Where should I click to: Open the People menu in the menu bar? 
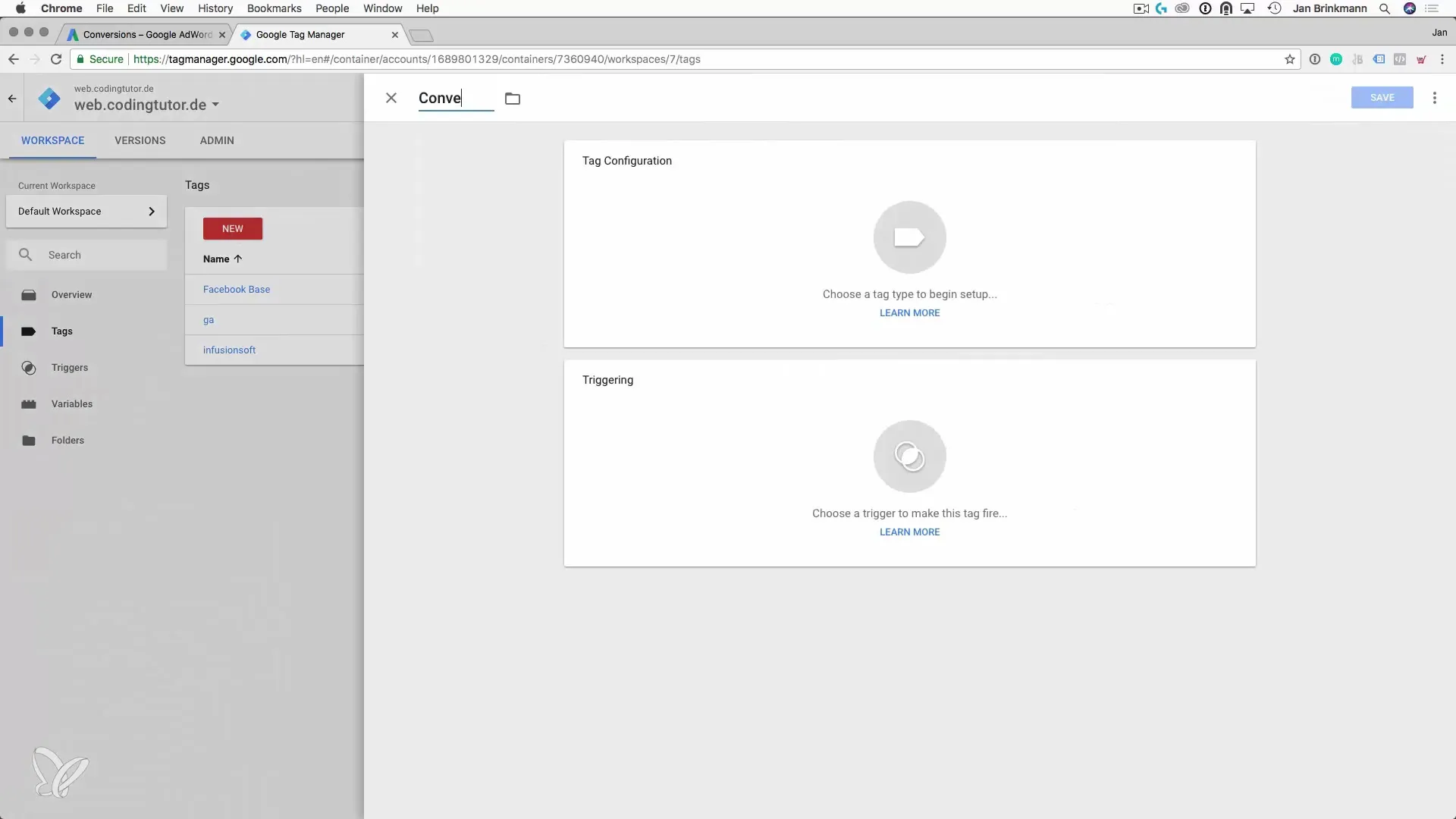332,8
